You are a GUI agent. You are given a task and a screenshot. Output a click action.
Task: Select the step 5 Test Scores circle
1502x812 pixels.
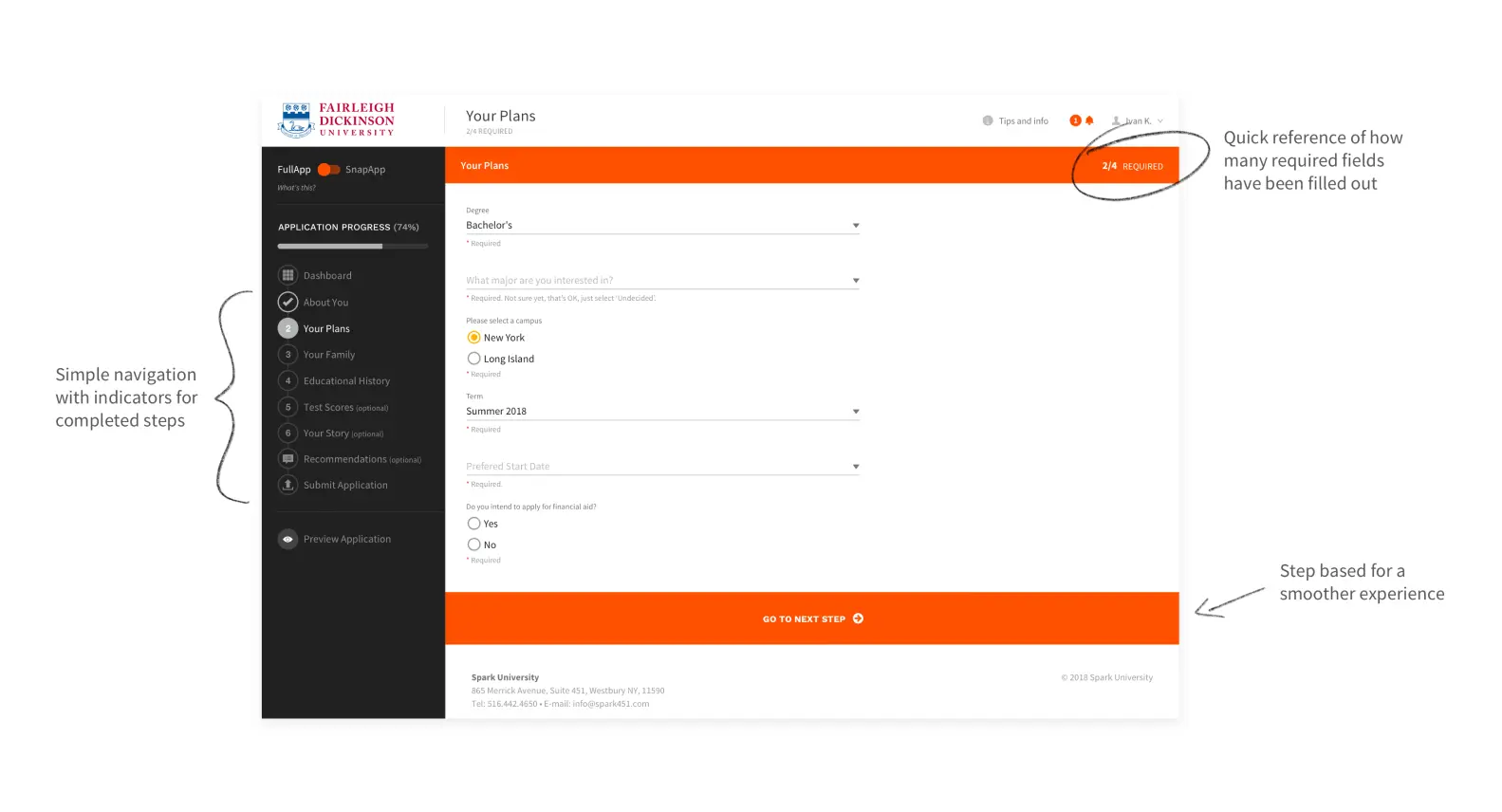pyautogui.click(x=287, y=407)
